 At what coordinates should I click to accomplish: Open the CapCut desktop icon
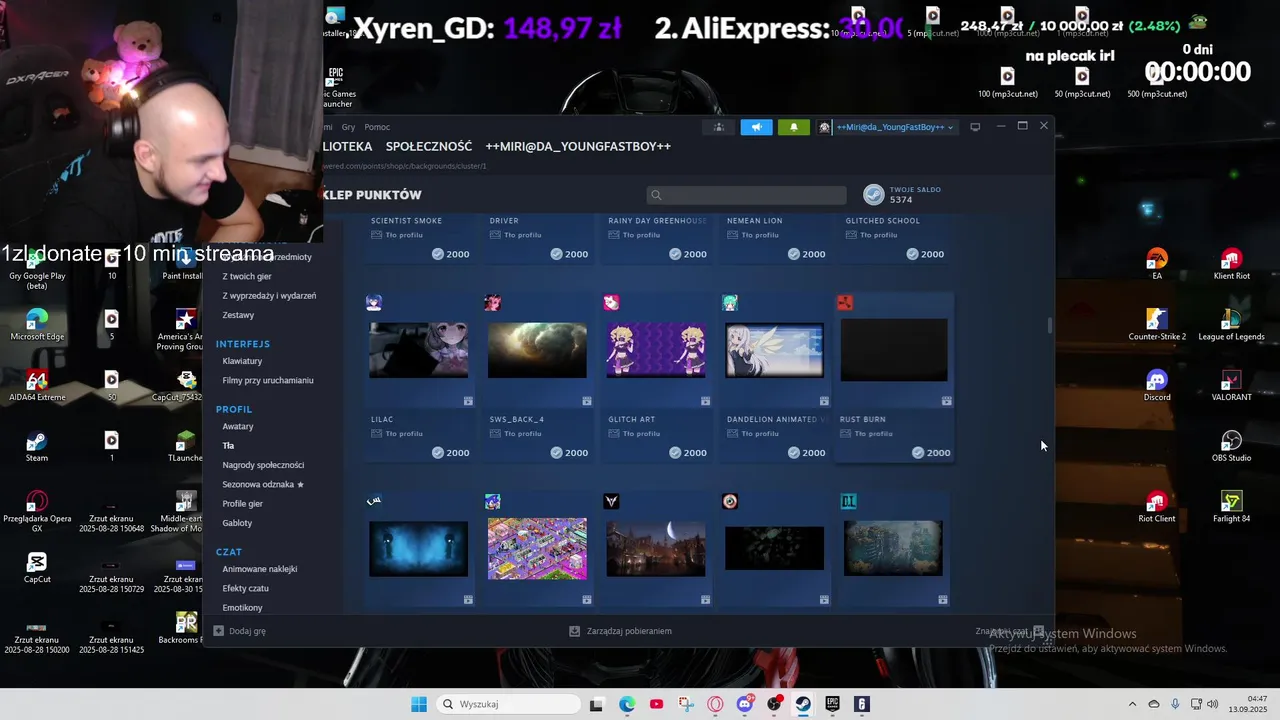click(37, 568)
